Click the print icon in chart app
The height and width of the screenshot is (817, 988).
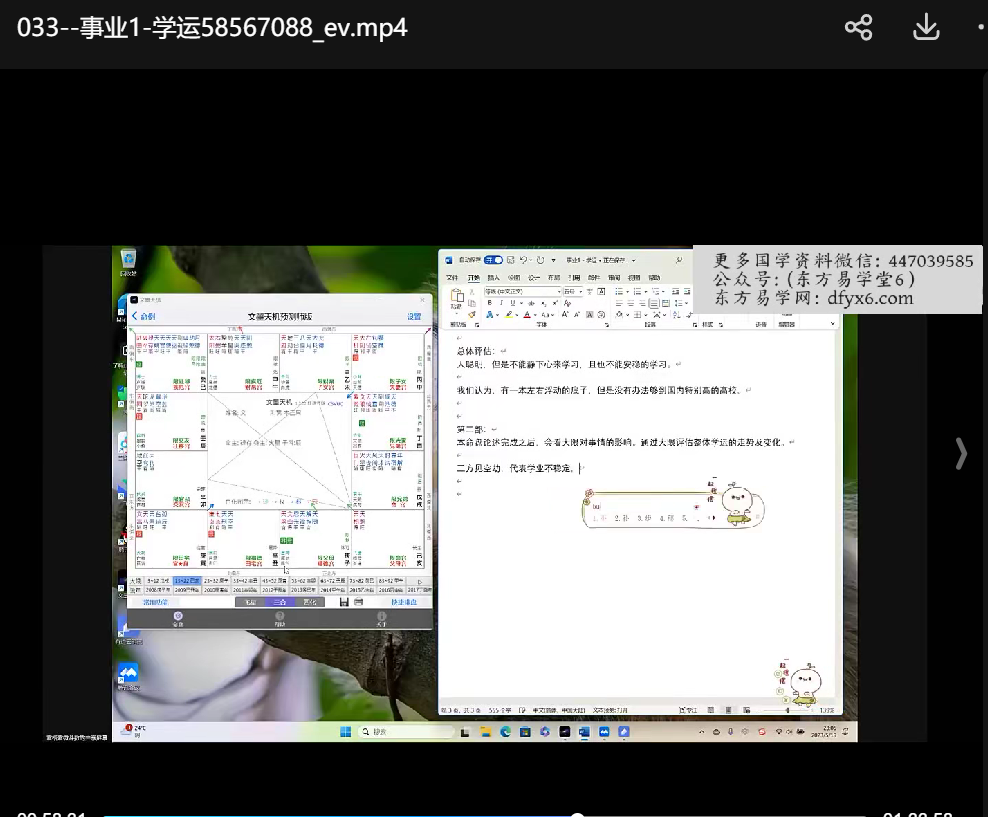(359, 602)
